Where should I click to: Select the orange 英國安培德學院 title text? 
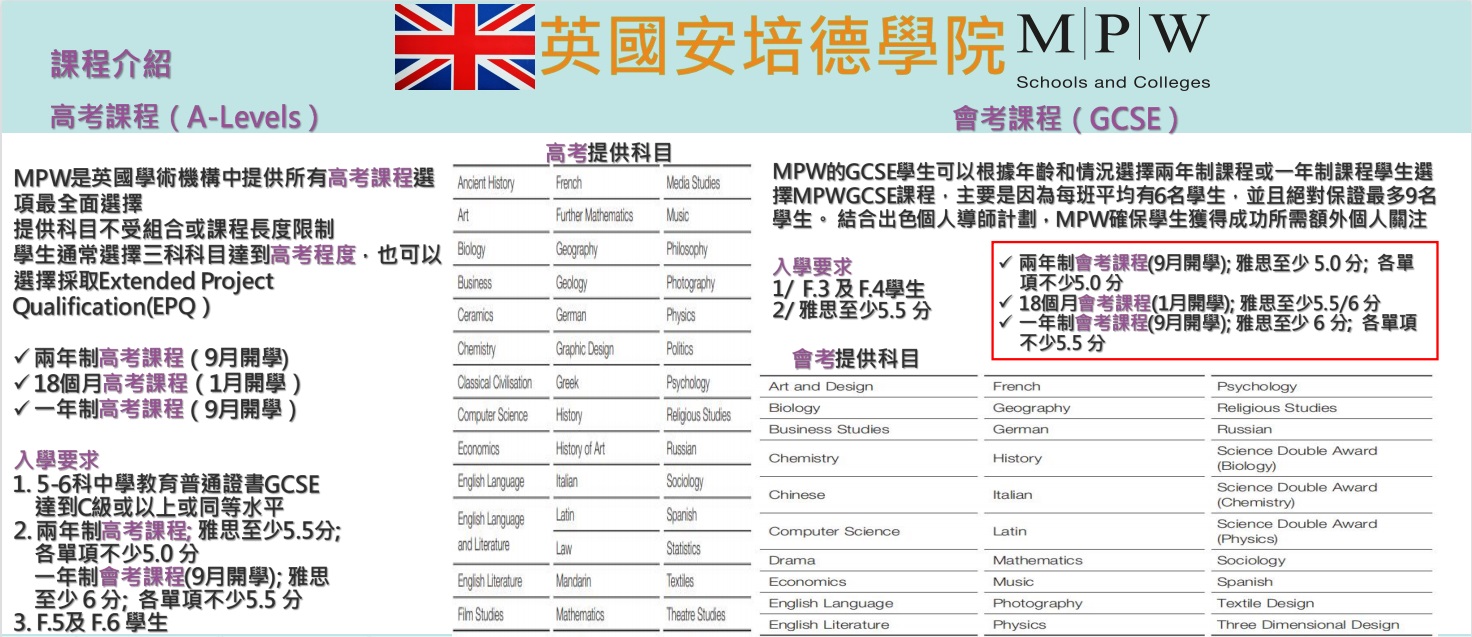pos(773,47)
